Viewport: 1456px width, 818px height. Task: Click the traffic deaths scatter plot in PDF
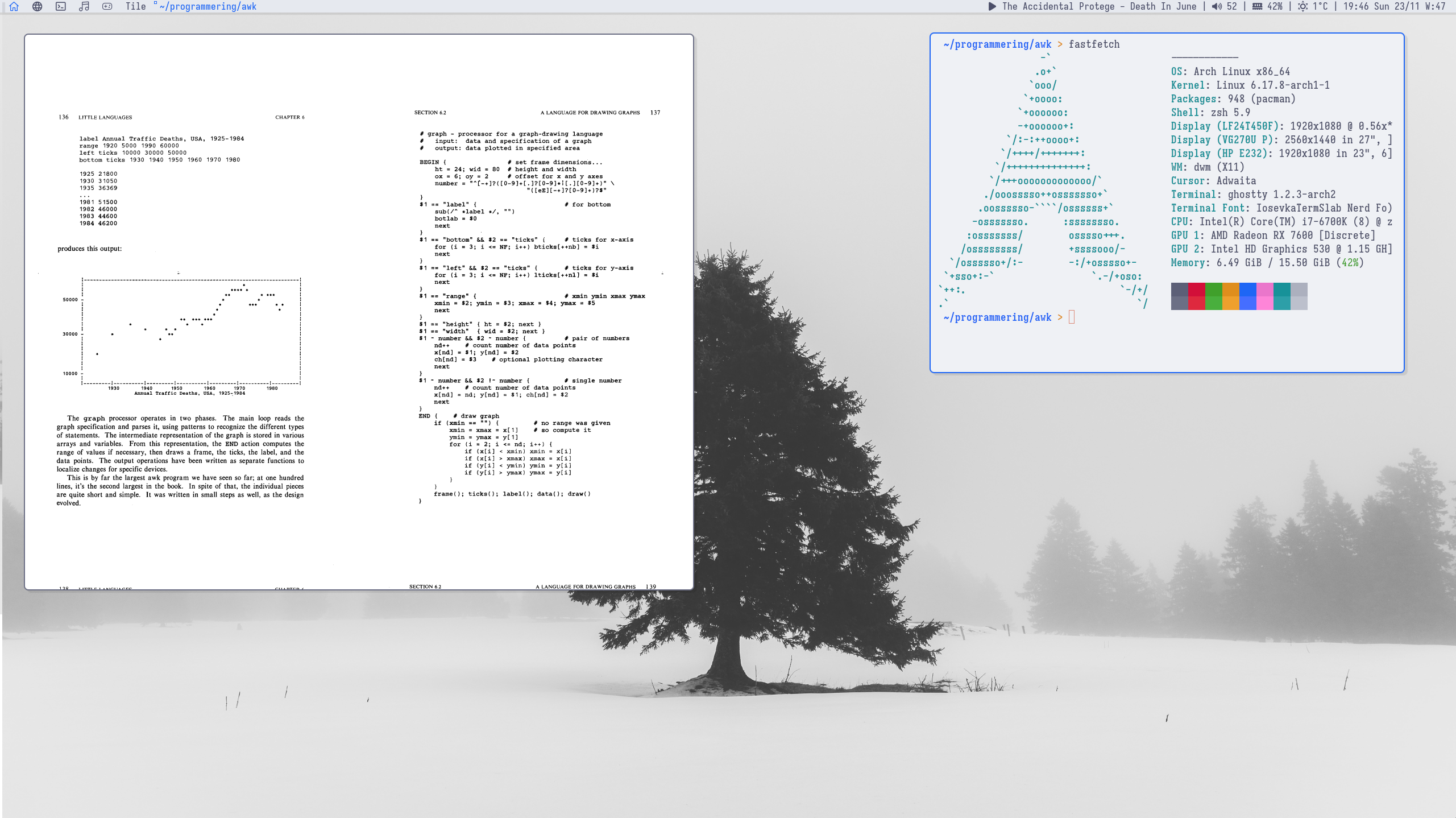(x=191, y=331)
